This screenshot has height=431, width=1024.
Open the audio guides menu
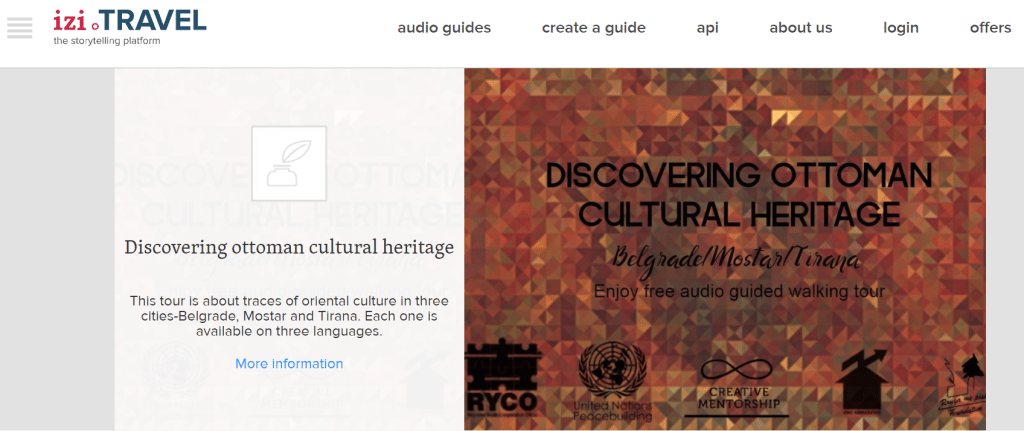click(x=444, y=28)
